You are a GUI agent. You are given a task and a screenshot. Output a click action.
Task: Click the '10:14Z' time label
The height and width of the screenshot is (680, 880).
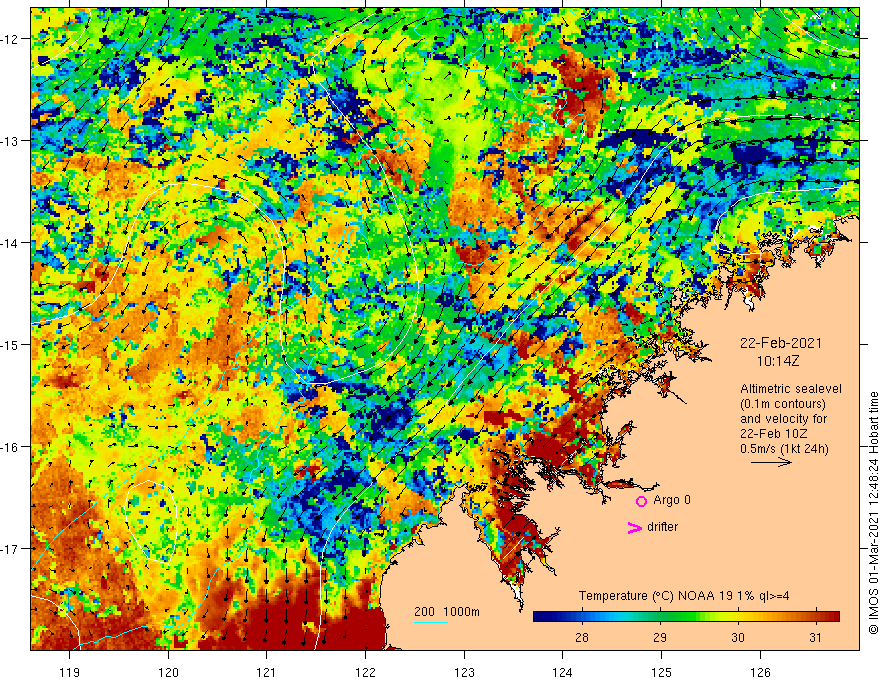(778, 361)
